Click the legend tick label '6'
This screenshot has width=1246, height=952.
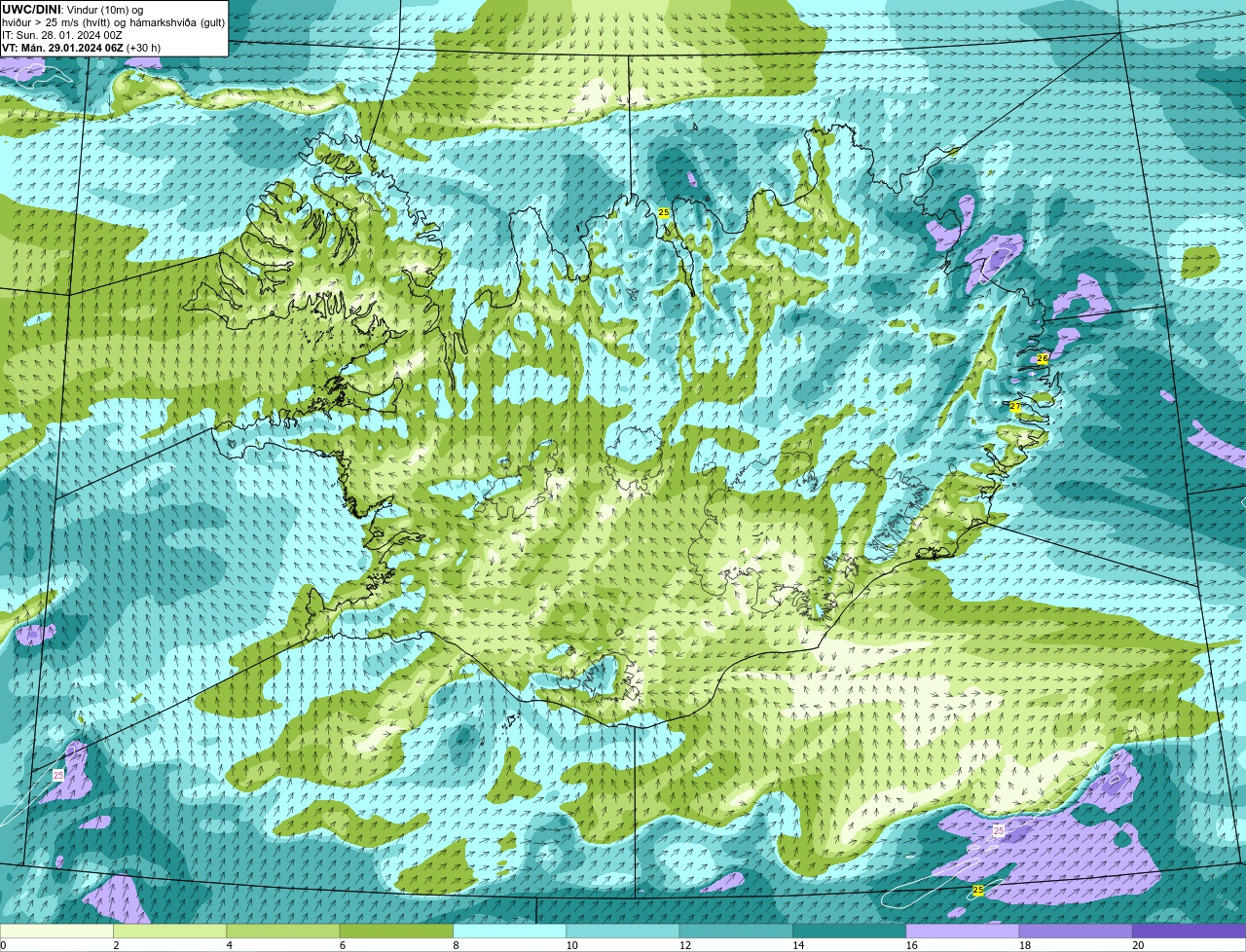pos(343,945)
